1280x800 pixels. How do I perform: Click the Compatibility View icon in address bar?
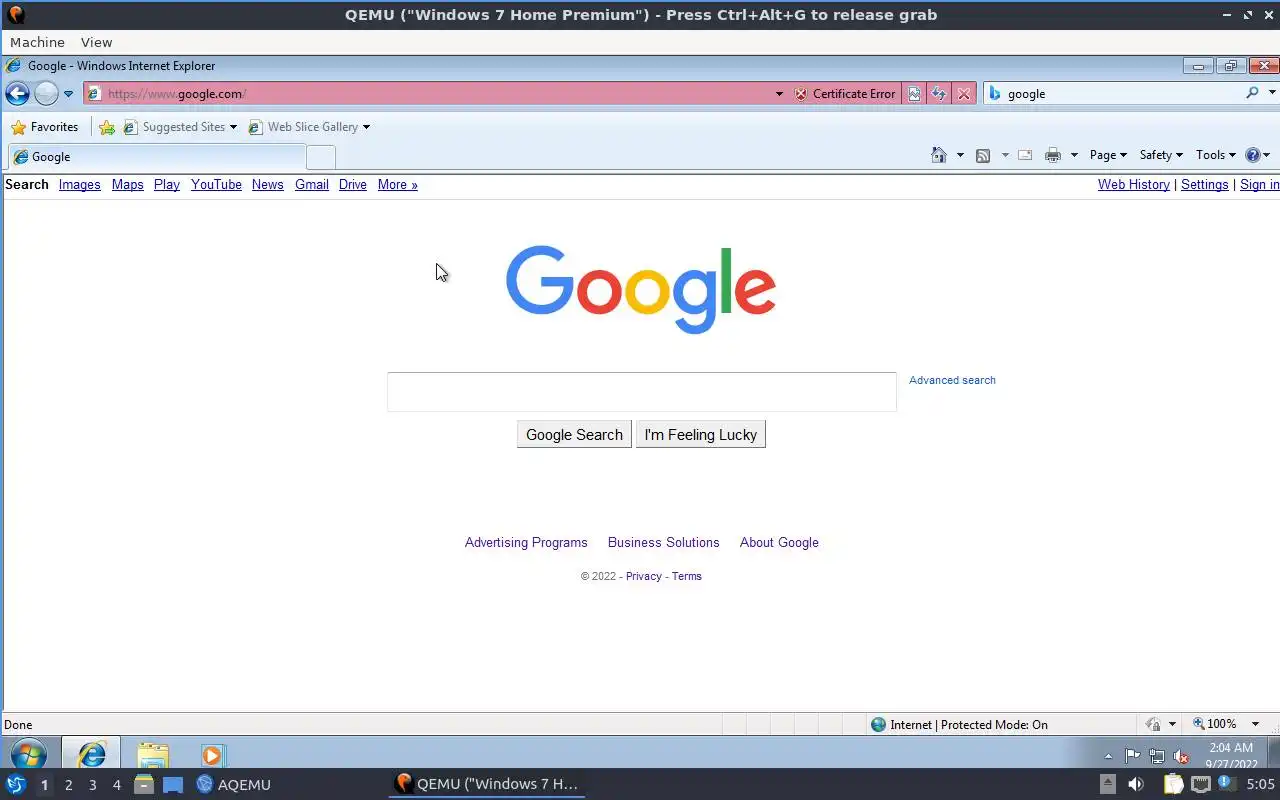(914, 94)
